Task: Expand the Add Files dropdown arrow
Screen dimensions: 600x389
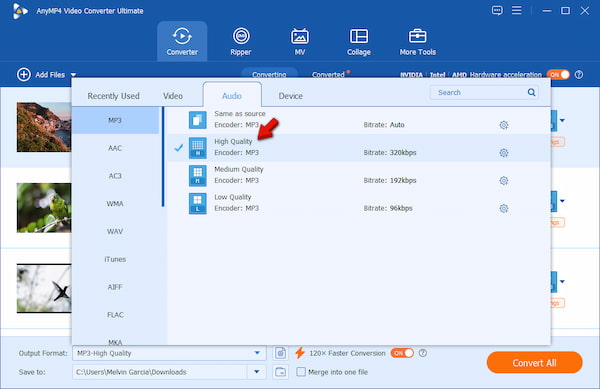Action: coord(73,75)
